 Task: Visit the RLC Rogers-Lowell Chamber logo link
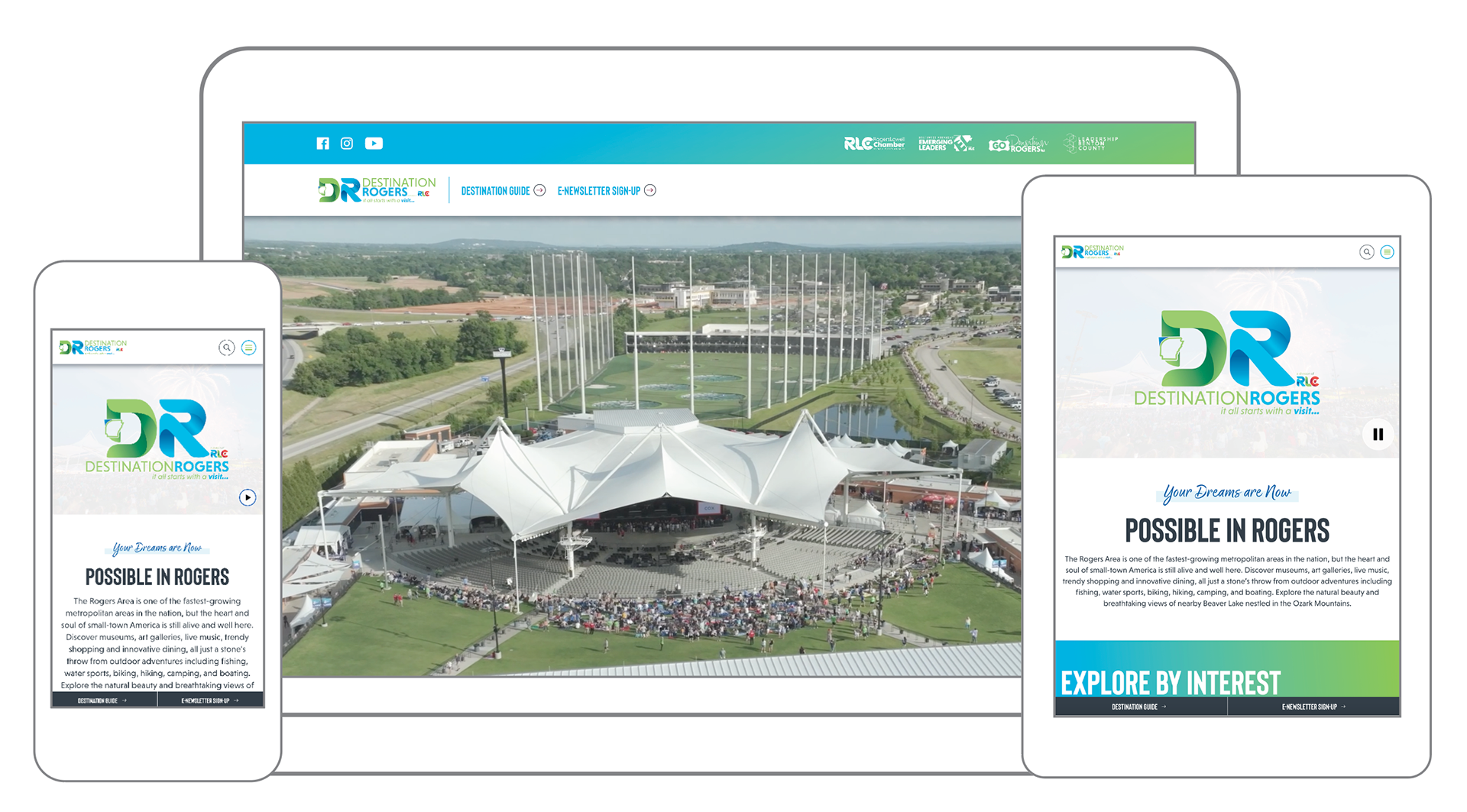click(874, 143)
